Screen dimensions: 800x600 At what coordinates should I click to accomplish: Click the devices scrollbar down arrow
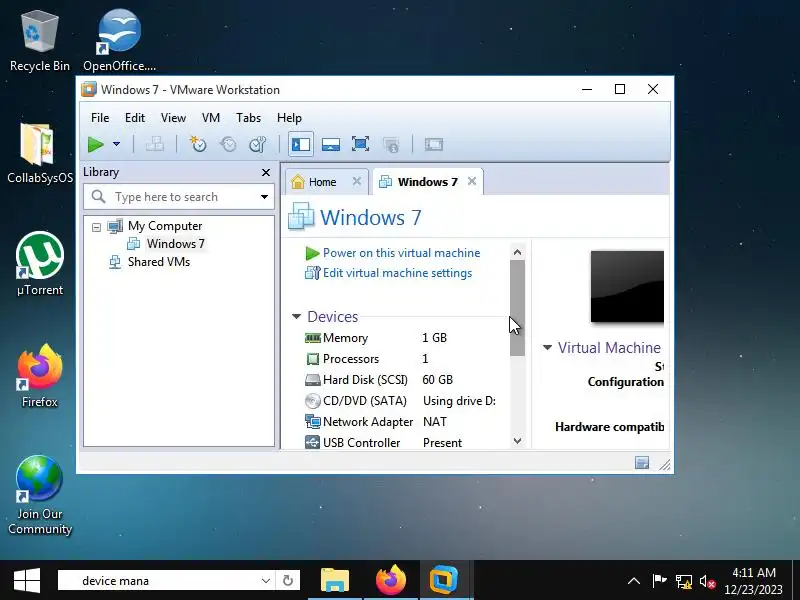coord(517,441)
